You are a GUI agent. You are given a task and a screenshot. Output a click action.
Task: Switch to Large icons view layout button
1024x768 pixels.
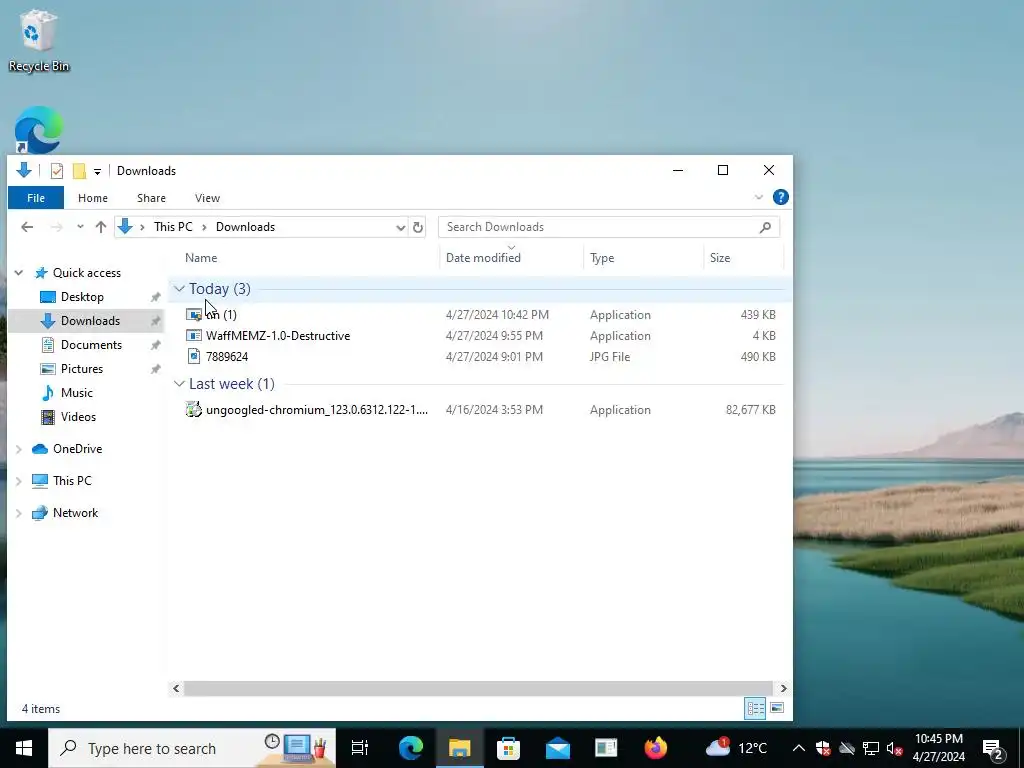tap(776, 708)
